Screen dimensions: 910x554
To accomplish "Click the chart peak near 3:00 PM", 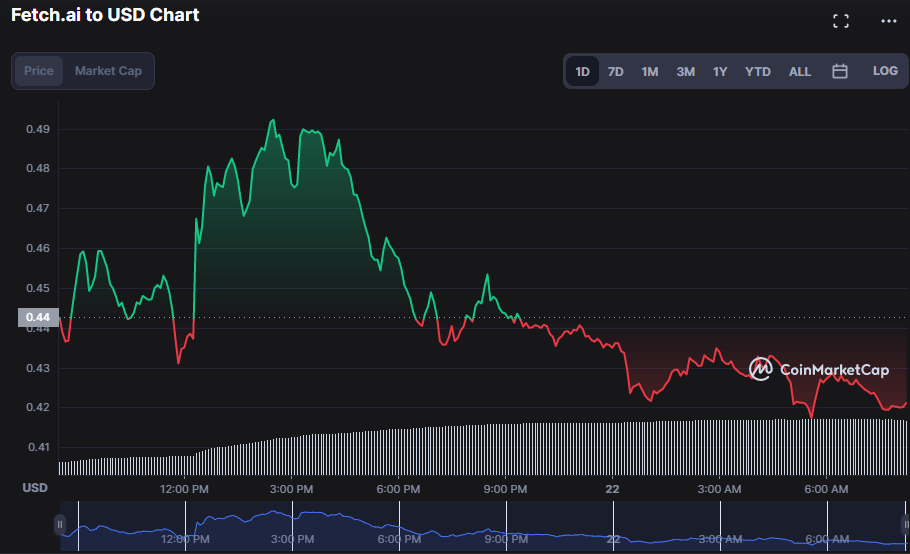I will click(272, 121).
